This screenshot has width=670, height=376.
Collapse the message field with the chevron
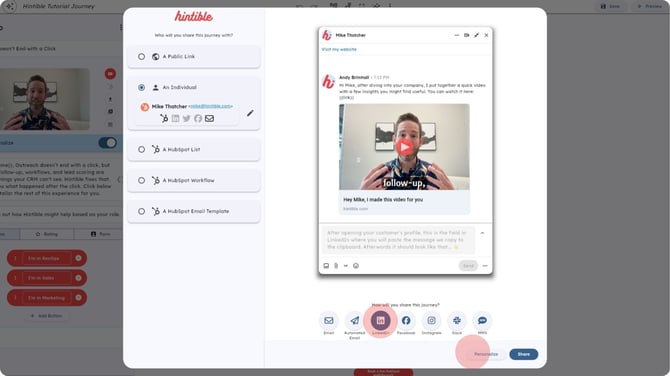pyautogui.click(x=482, y=233)
